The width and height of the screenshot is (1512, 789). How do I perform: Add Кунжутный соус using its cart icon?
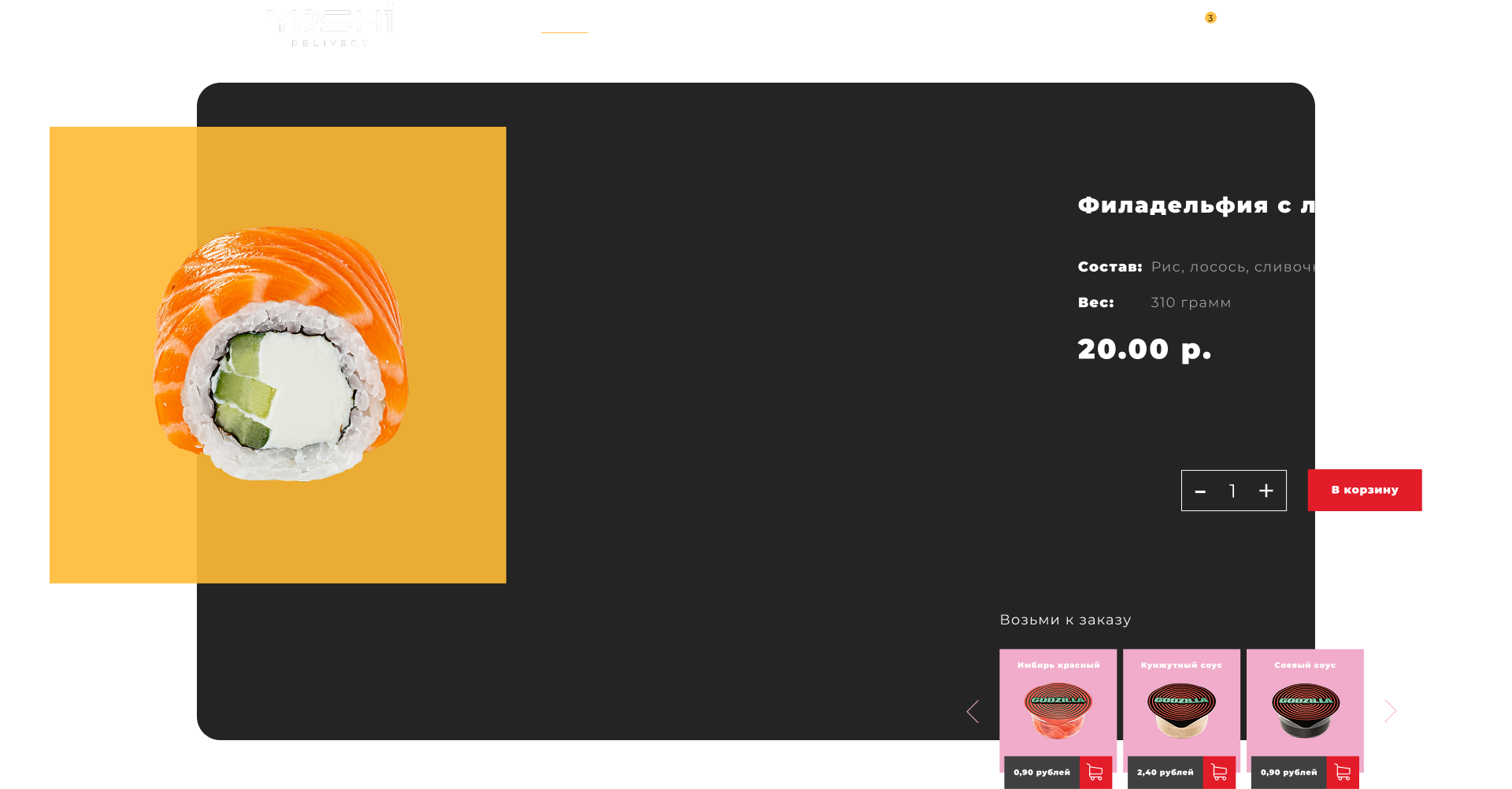point(1219,772)
